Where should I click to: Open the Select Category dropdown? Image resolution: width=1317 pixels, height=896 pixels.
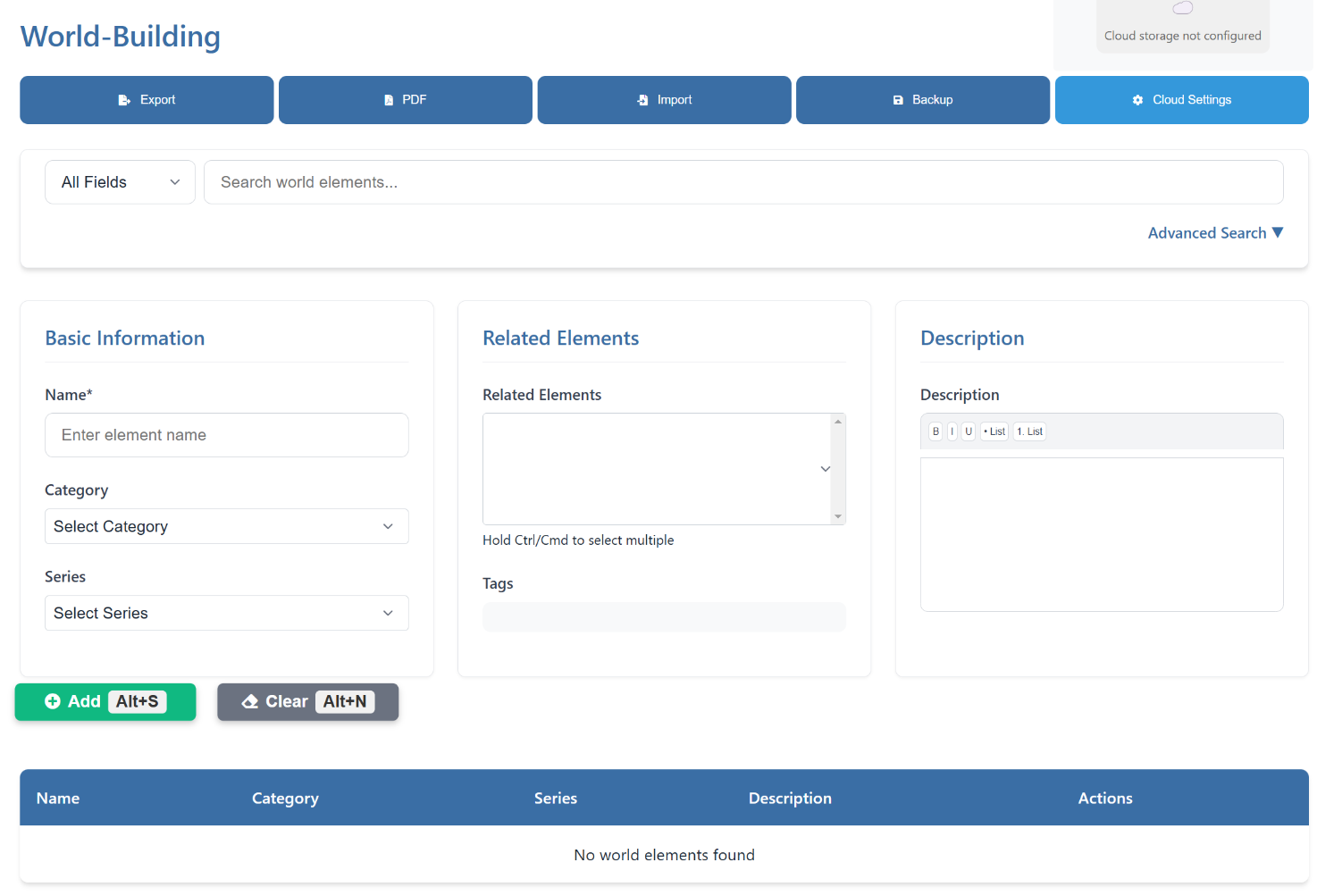click(x=227, y=526)
